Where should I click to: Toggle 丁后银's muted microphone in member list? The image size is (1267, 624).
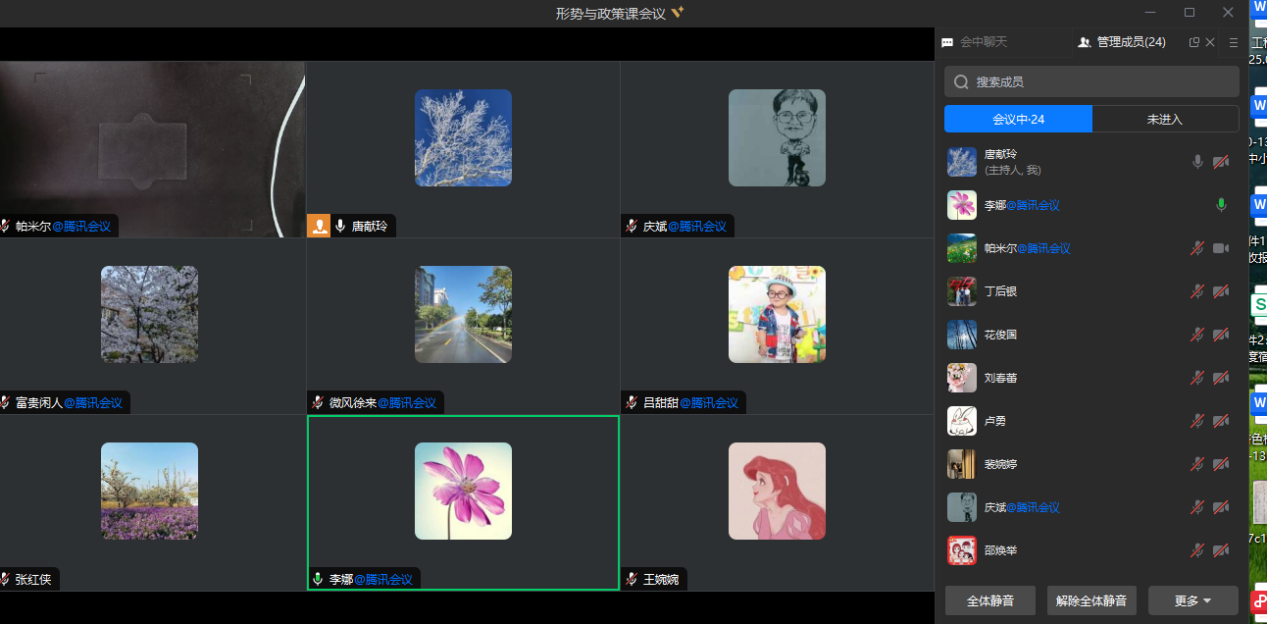click(x=1197, y=291)
